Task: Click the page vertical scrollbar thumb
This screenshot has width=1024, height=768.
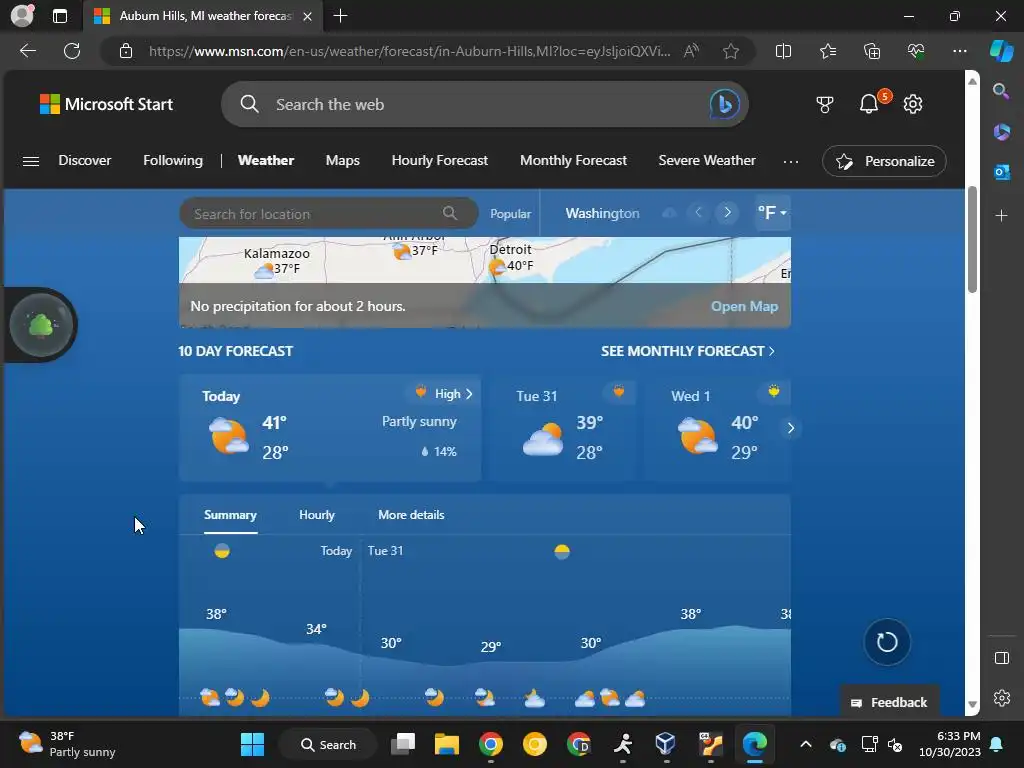Action: (x=972, y=240)
